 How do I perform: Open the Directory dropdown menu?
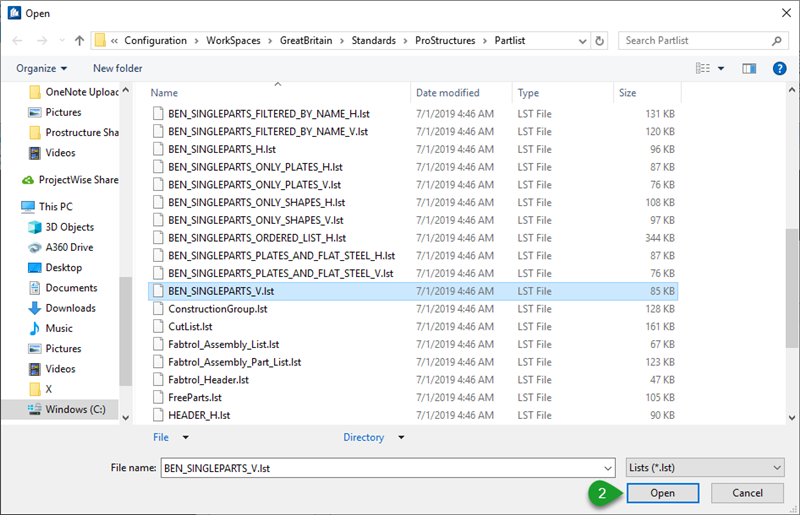tap(374, 437)
